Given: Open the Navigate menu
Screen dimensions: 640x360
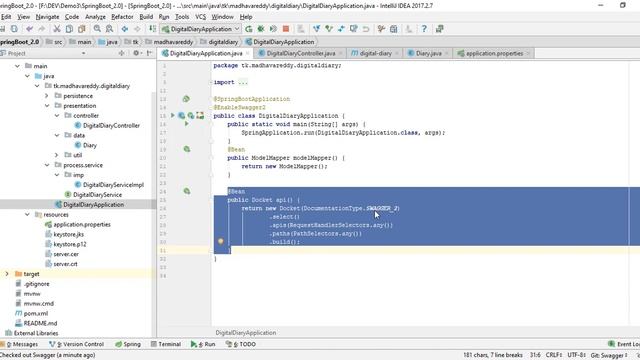Looking at the screenshot, I should click(47, 17).
